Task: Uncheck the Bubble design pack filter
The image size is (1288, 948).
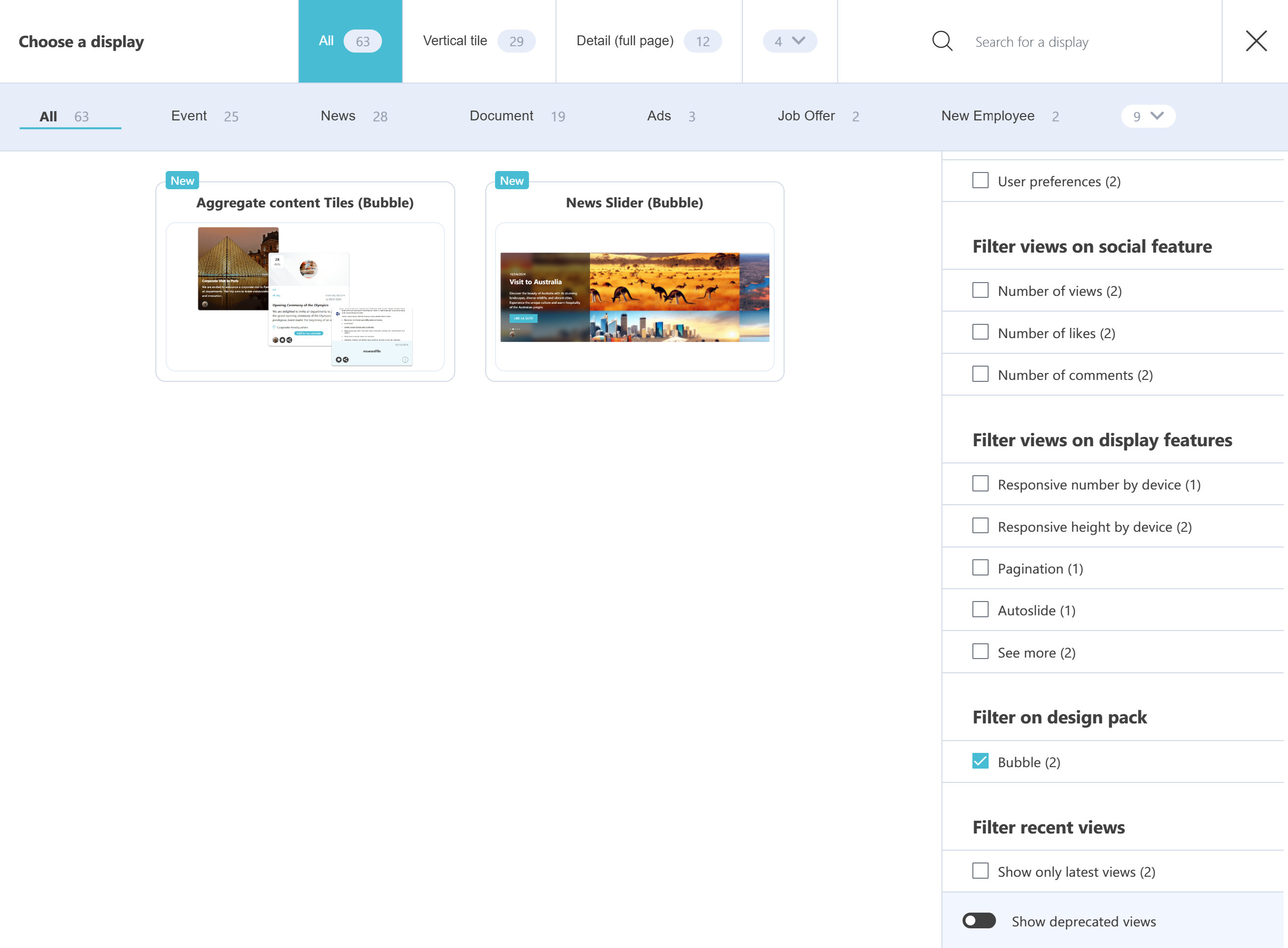Action: pos(980,762)
